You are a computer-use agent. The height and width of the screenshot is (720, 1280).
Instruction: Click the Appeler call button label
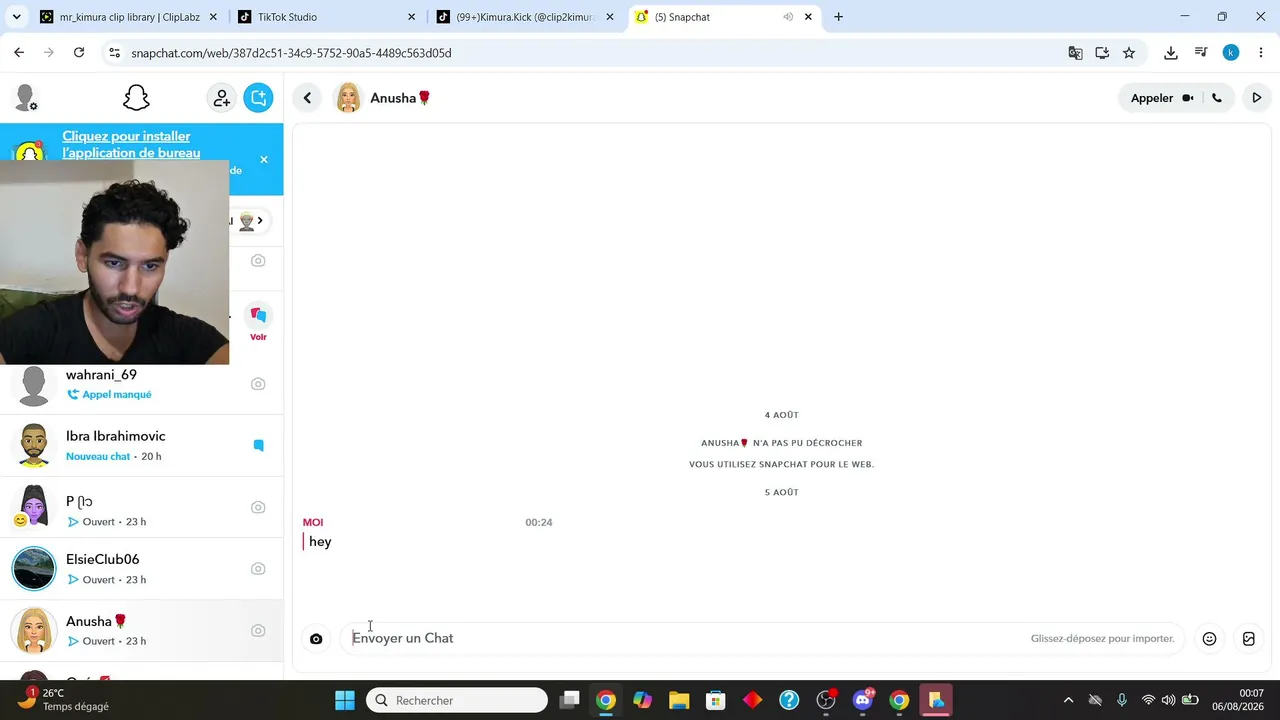(x=1152, y=98)
